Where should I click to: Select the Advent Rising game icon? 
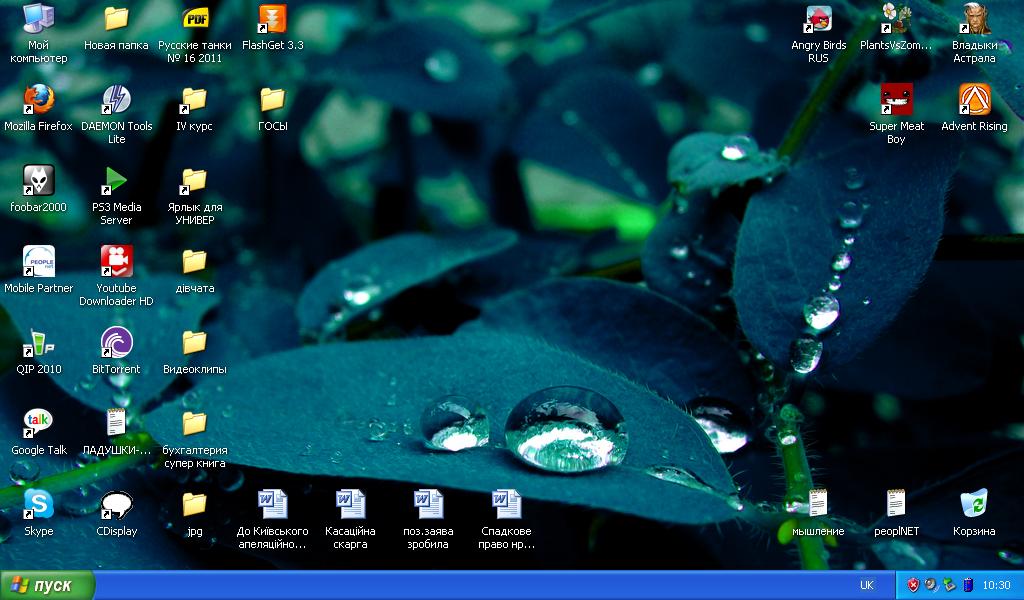point(974,100)
